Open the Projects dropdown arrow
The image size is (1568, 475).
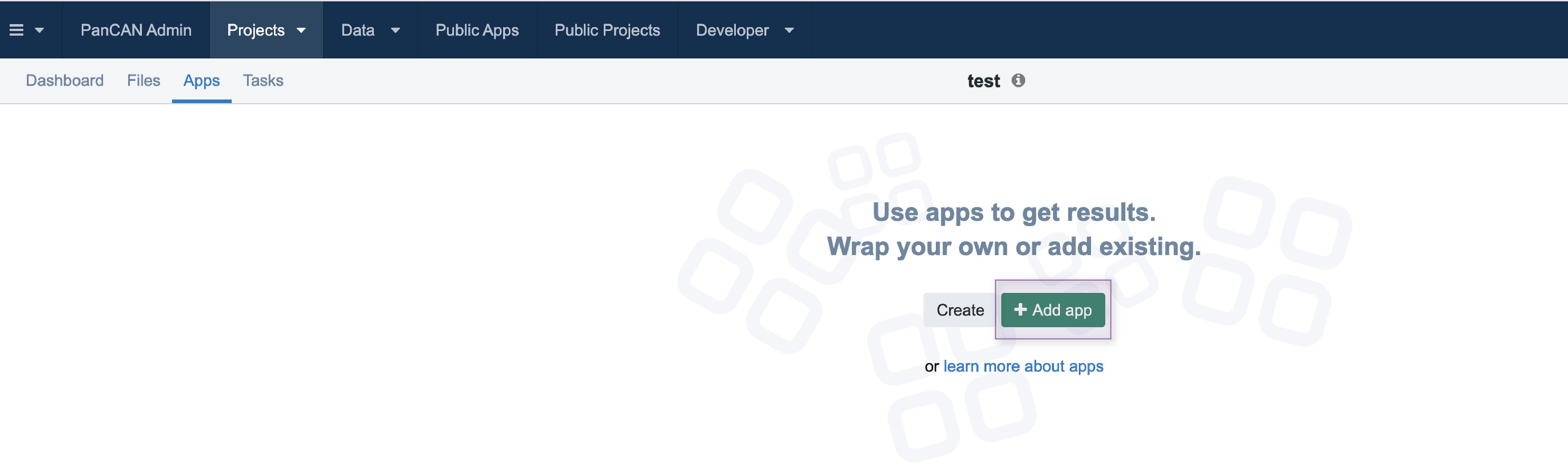coord(301,30)
